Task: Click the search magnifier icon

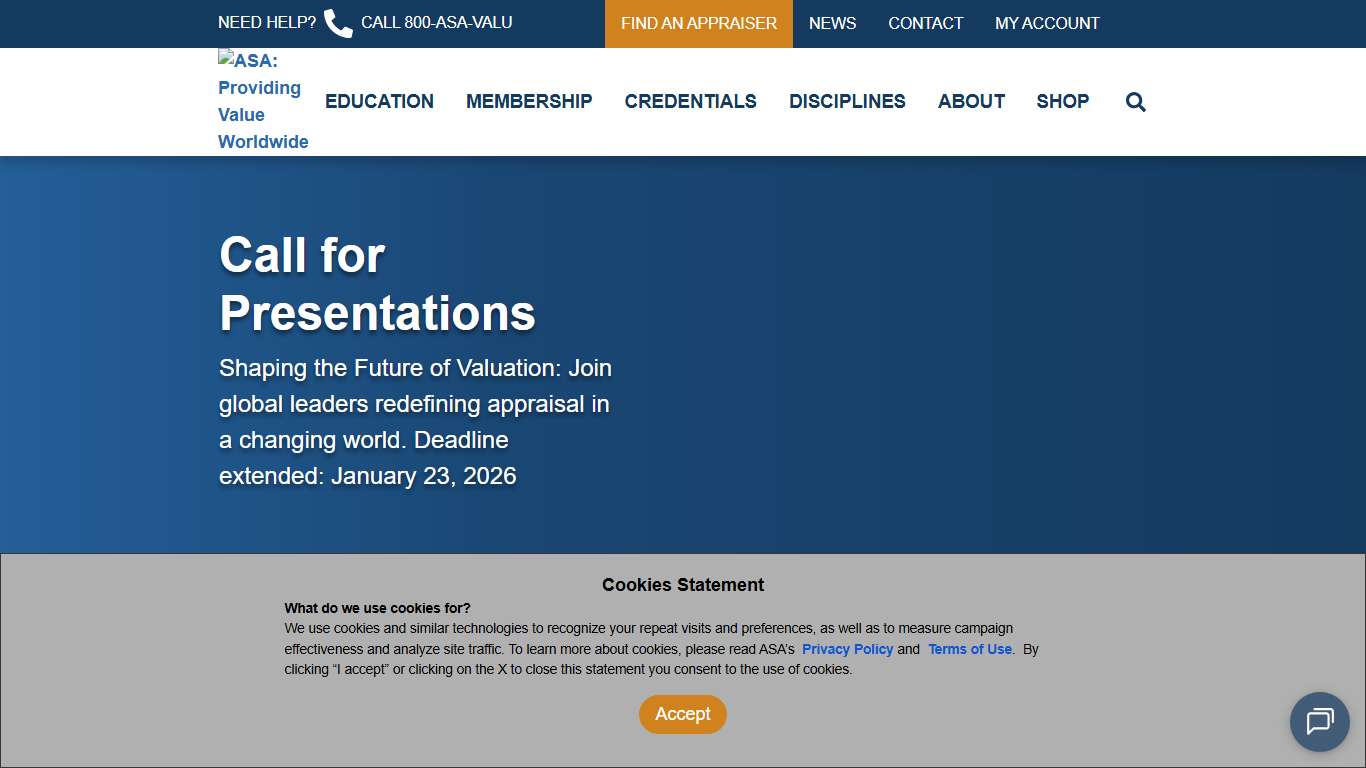Action: (1135, 102)
